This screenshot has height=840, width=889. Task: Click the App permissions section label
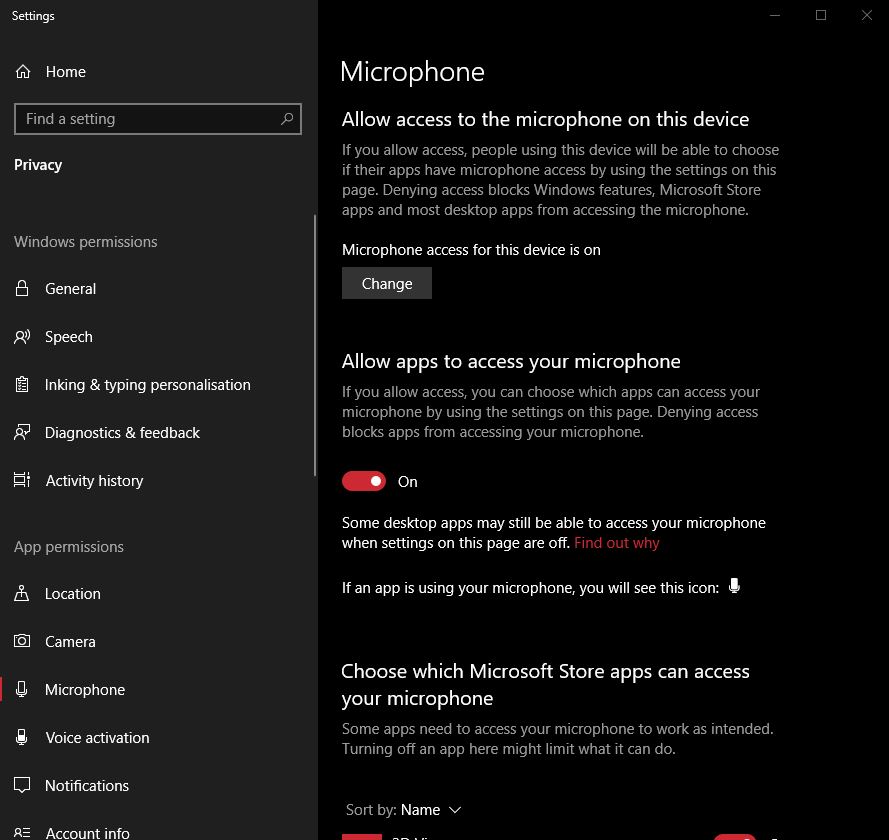[x=69, y=547]
